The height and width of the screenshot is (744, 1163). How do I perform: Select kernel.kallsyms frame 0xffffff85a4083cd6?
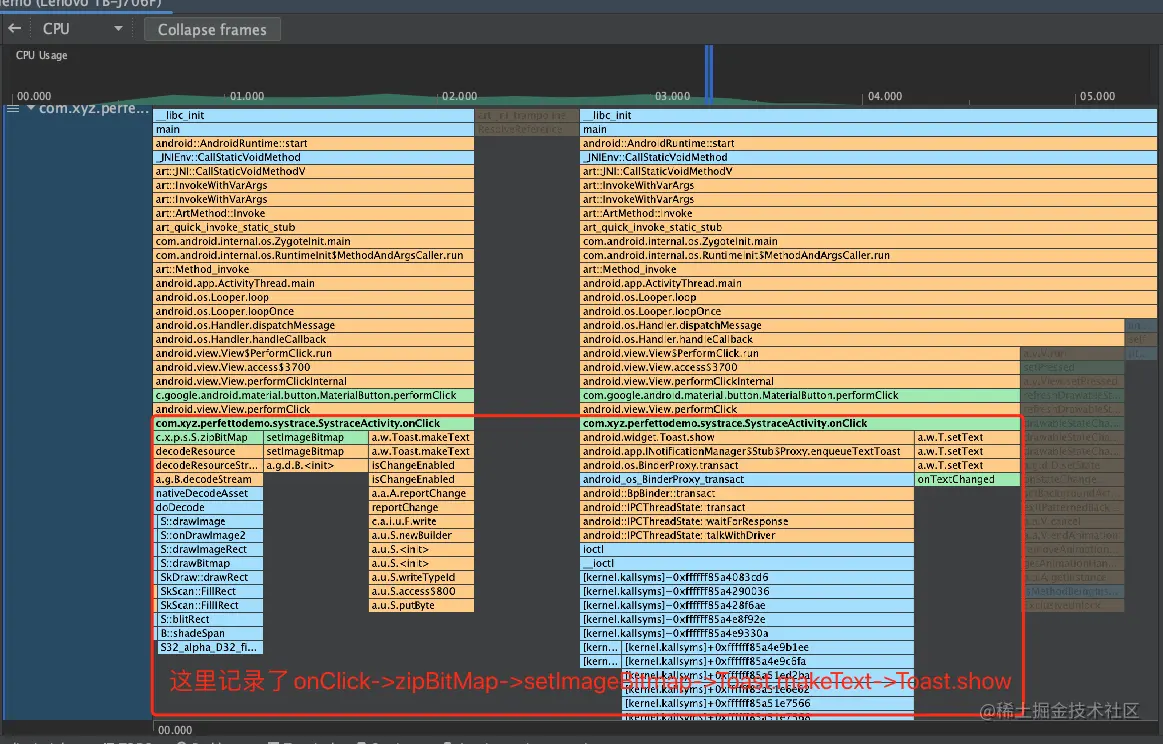[x=747, y=578]
